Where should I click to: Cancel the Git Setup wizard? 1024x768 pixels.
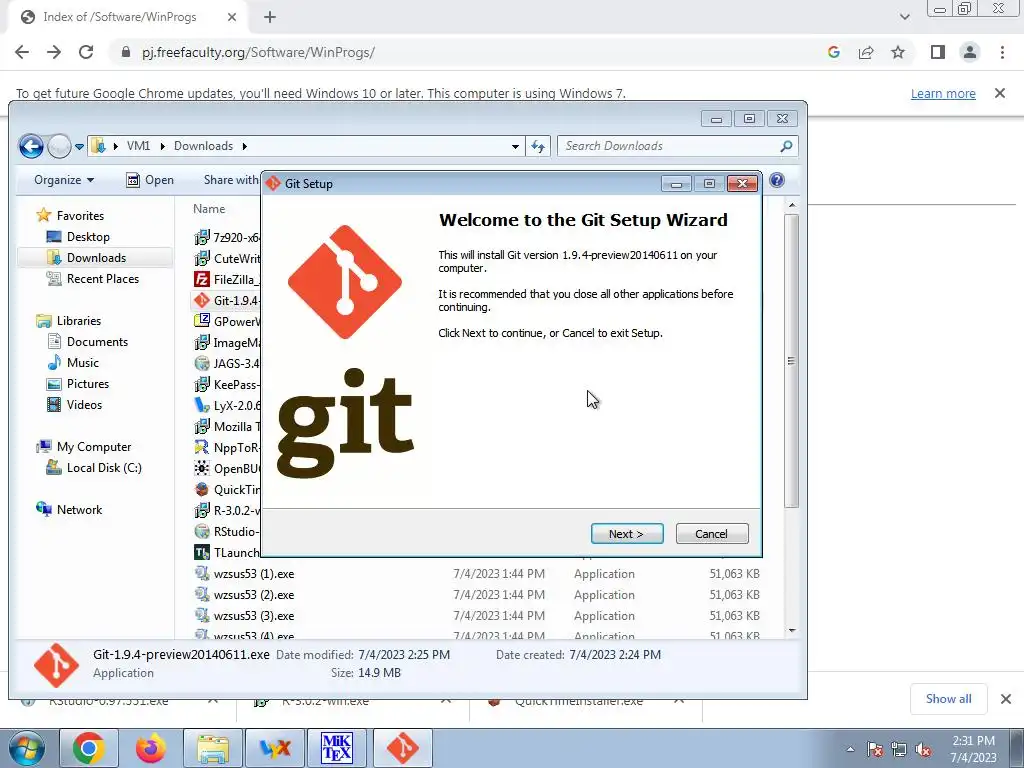[x=712, y=534]
